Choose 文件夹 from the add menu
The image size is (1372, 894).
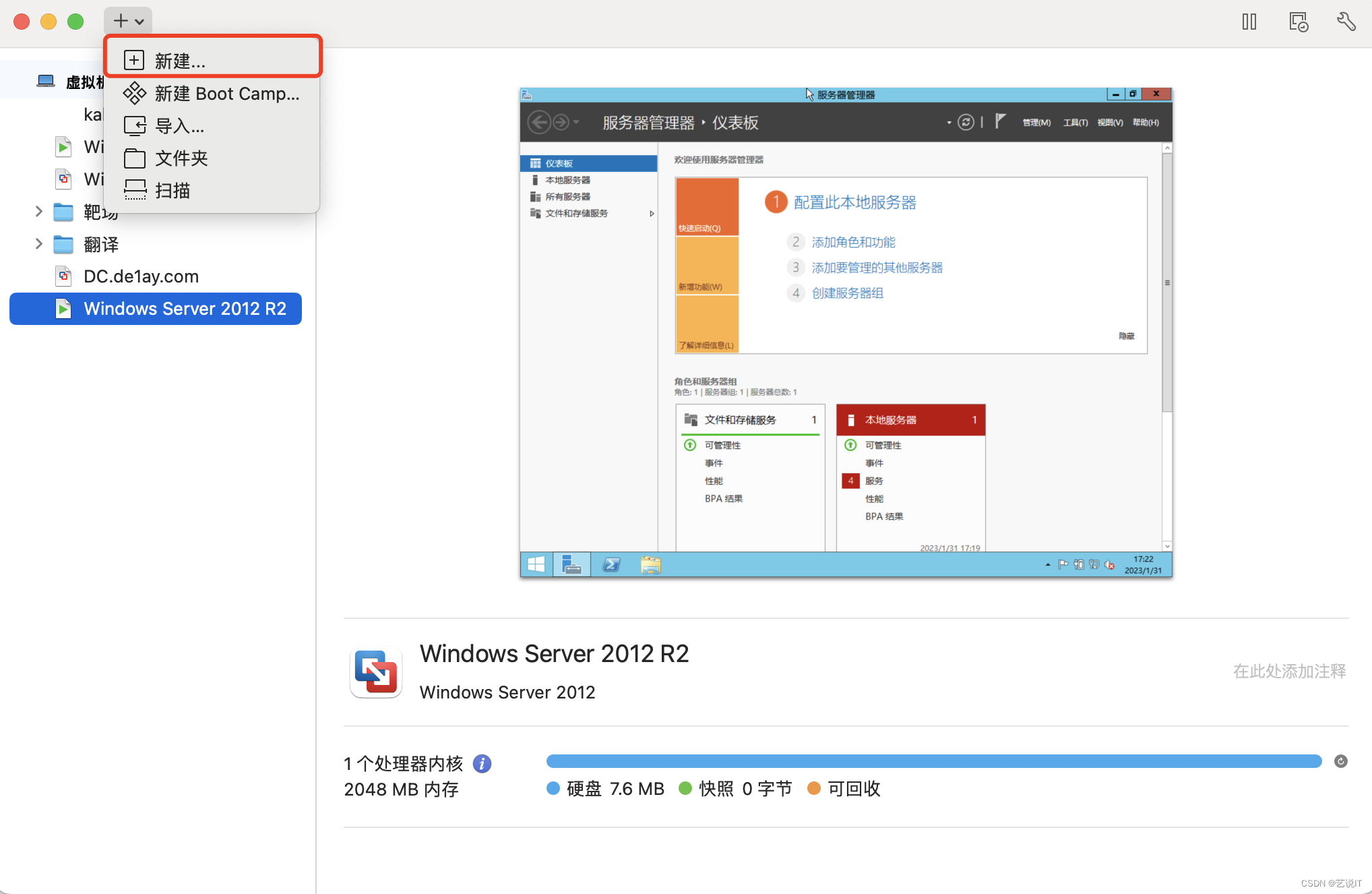pyautogui.click(x=213, y=158)
